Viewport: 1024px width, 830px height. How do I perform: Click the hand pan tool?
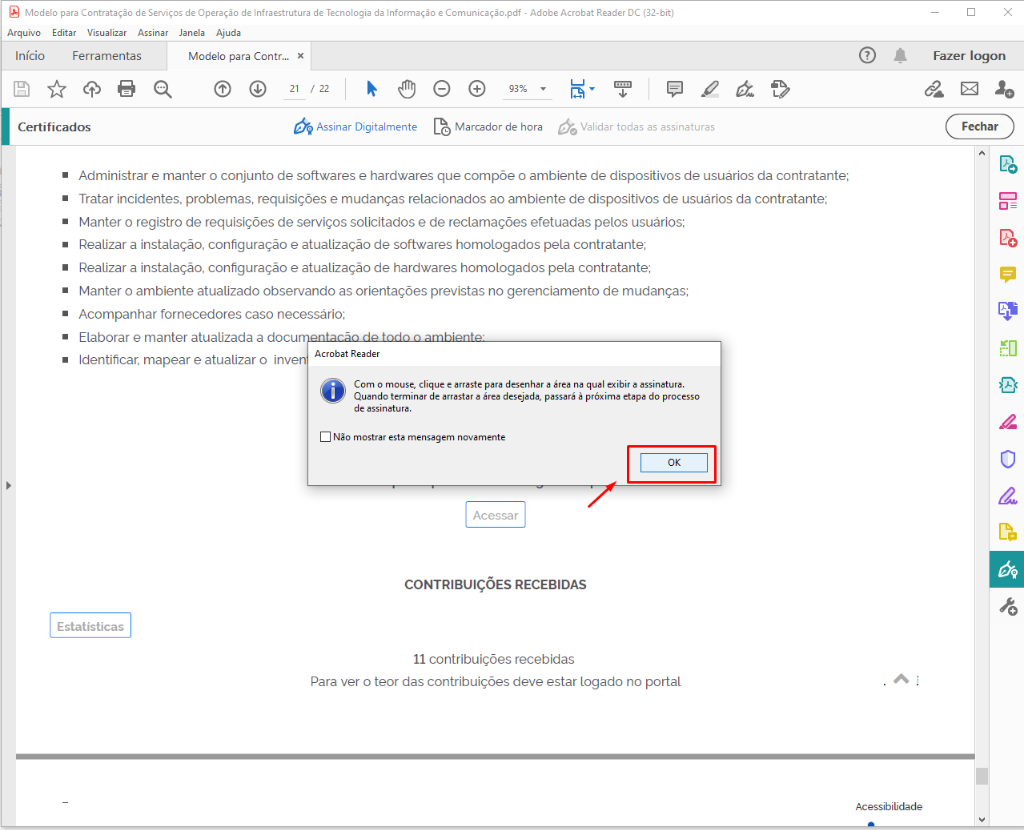pyautogui.click(x=406, y=89)
